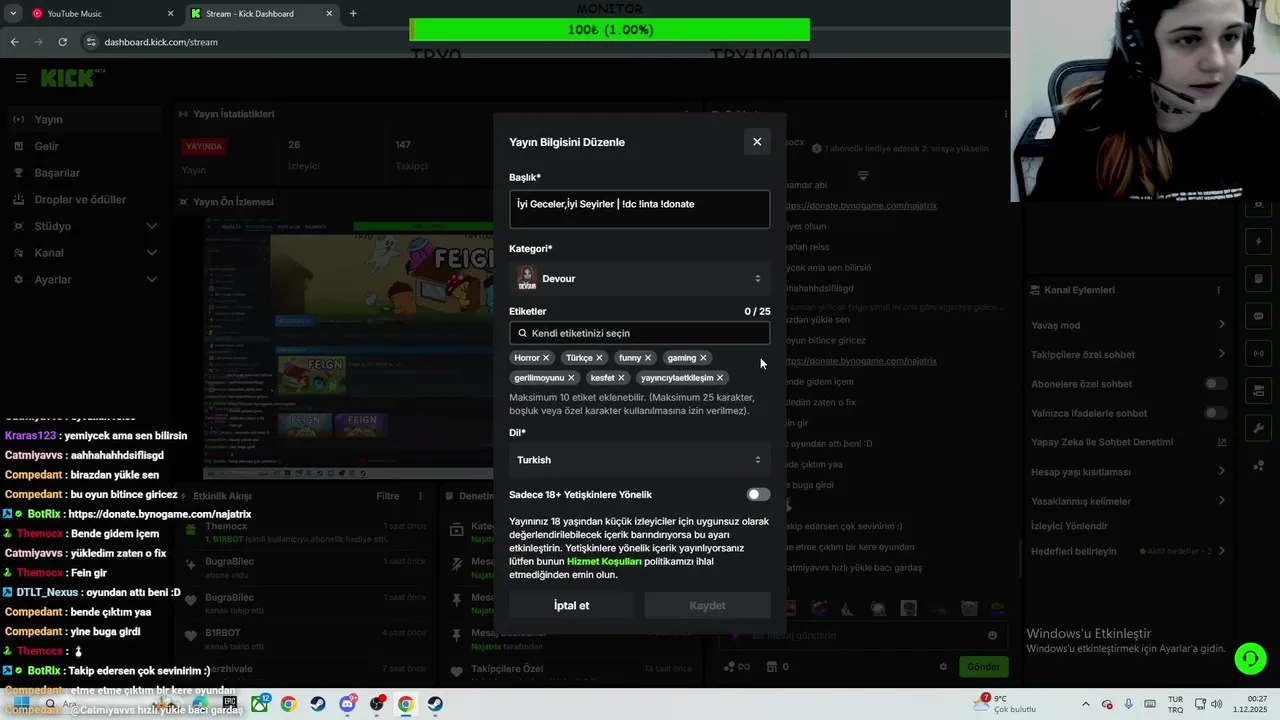Remove the kesfet tag
Image resolution: width=1280 pixels, height=720 pixels.
coord(621,378)
